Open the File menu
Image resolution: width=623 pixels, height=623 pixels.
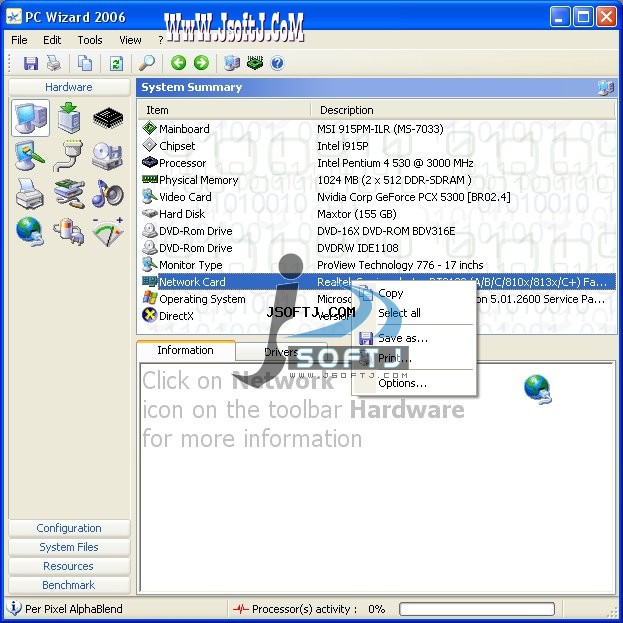19,40
